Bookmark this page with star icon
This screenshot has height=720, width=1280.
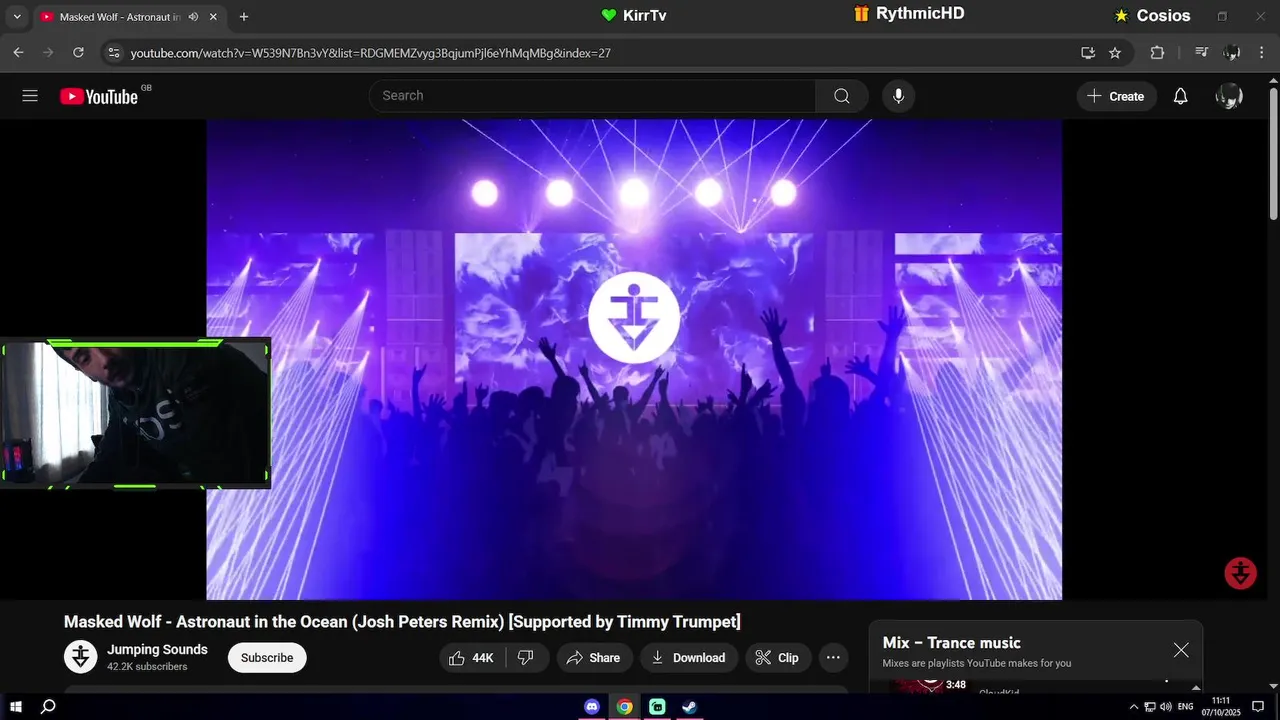(1115, 53)
